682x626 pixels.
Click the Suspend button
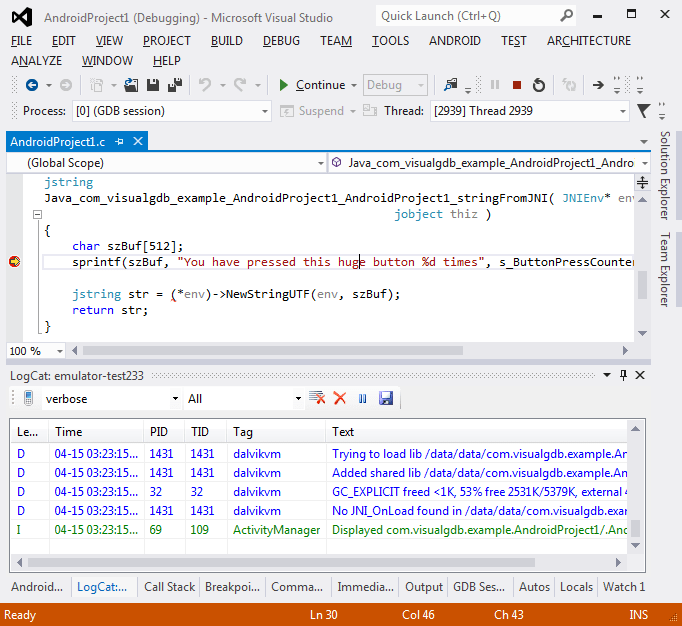(312, 111)
